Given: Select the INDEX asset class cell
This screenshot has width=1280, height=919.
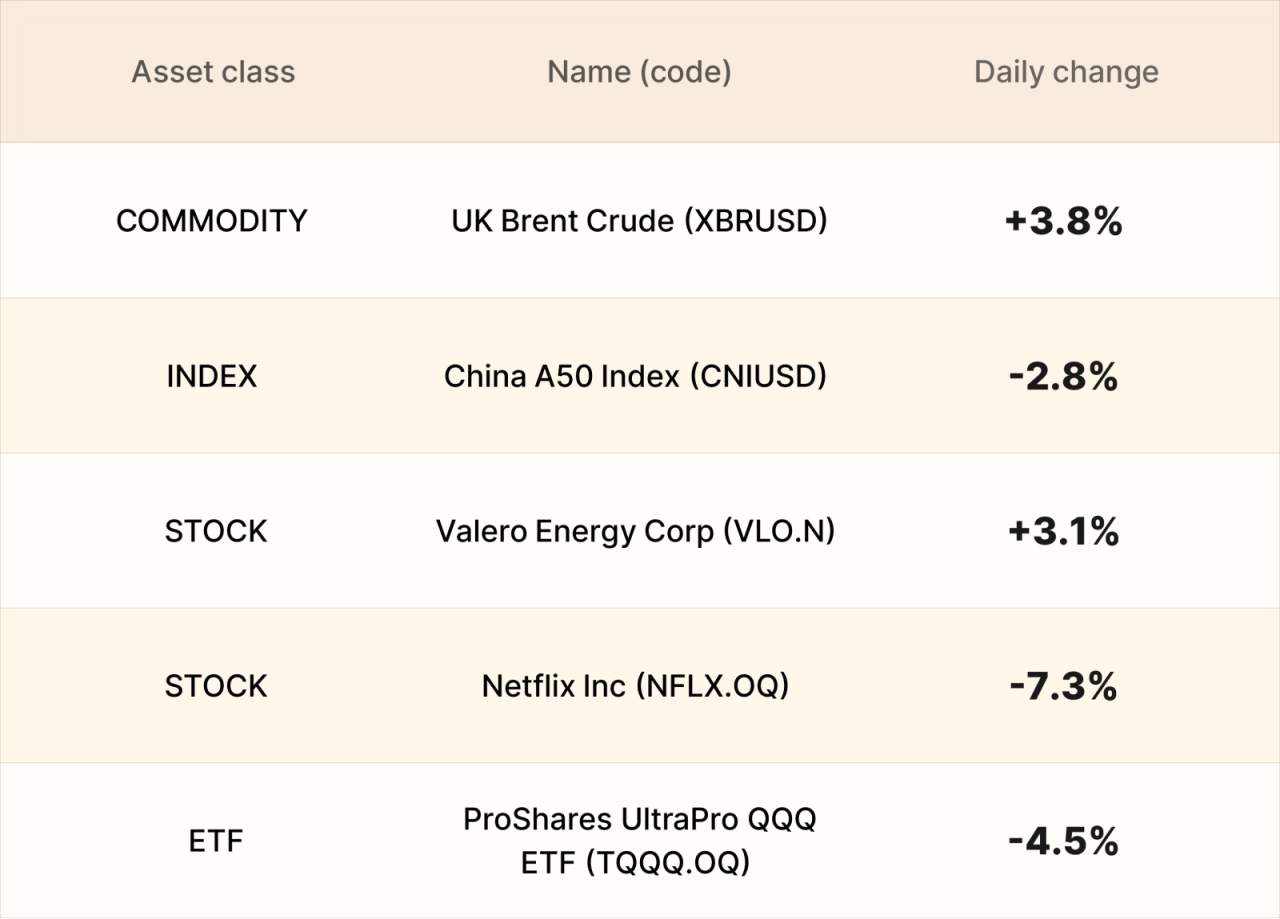Looking at the screenshot, I should [212, 376].
